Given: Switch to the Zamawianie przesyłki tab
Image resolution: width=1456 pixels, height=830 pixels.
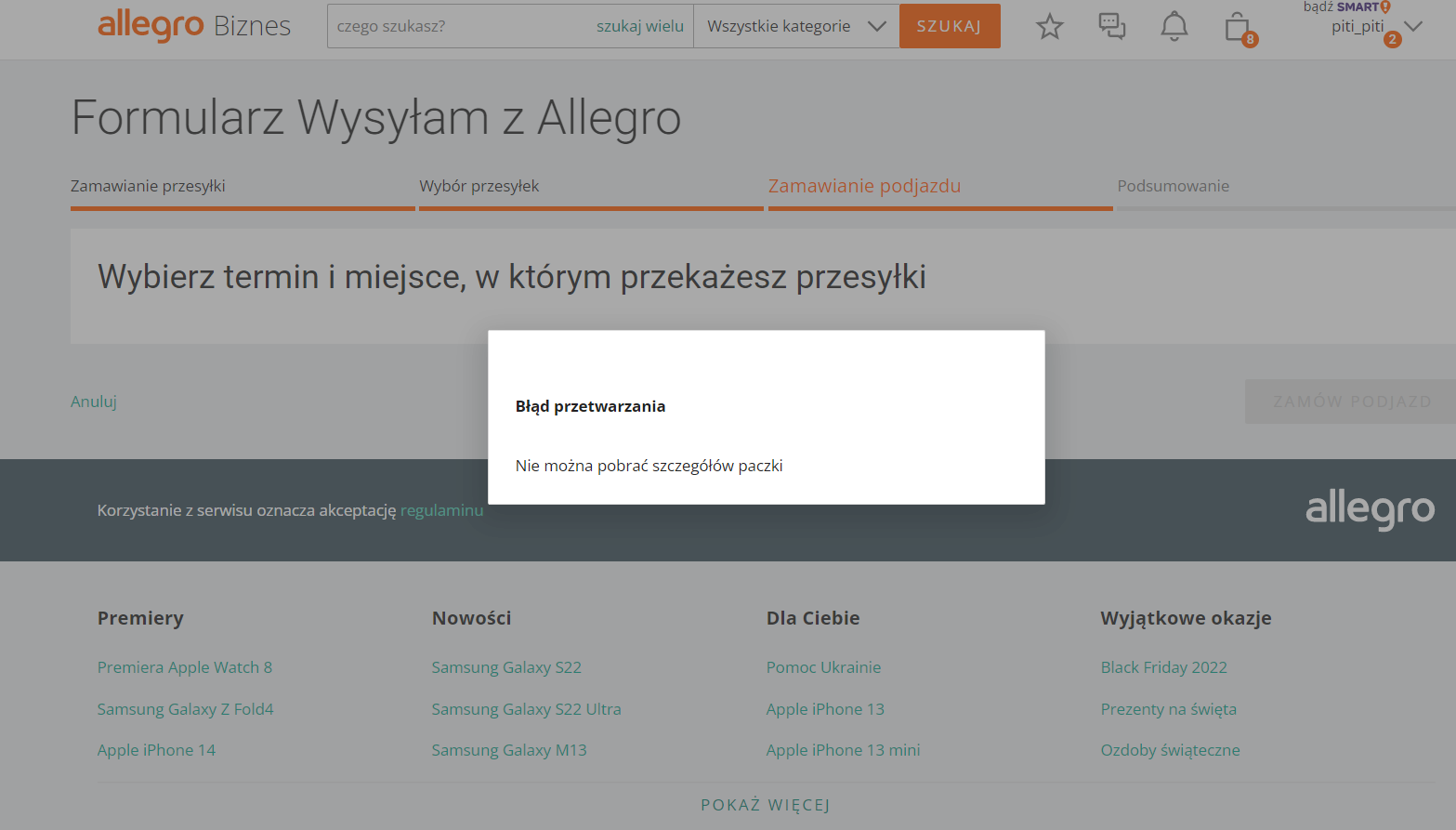Looking at the screenshot, I should [x=148, y=186].
